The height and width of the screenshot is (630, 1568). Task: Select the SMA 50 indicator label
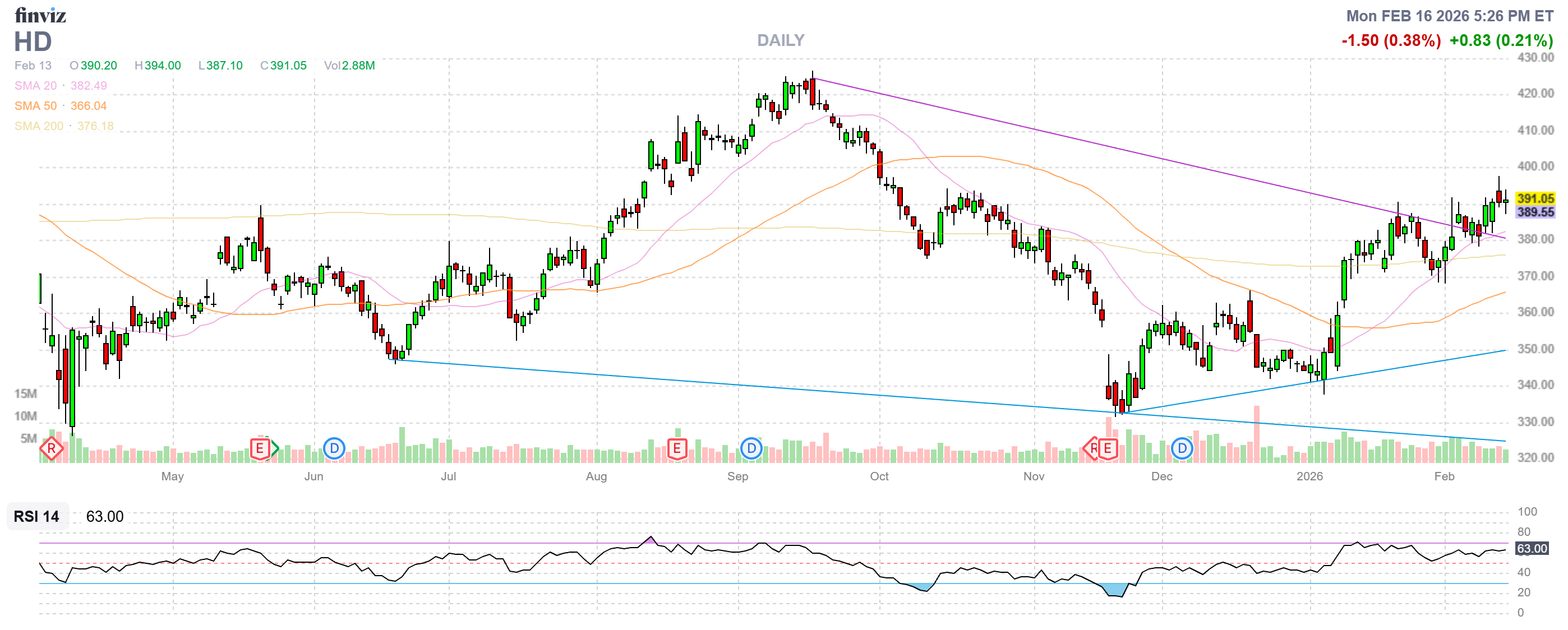coord(36,106)
